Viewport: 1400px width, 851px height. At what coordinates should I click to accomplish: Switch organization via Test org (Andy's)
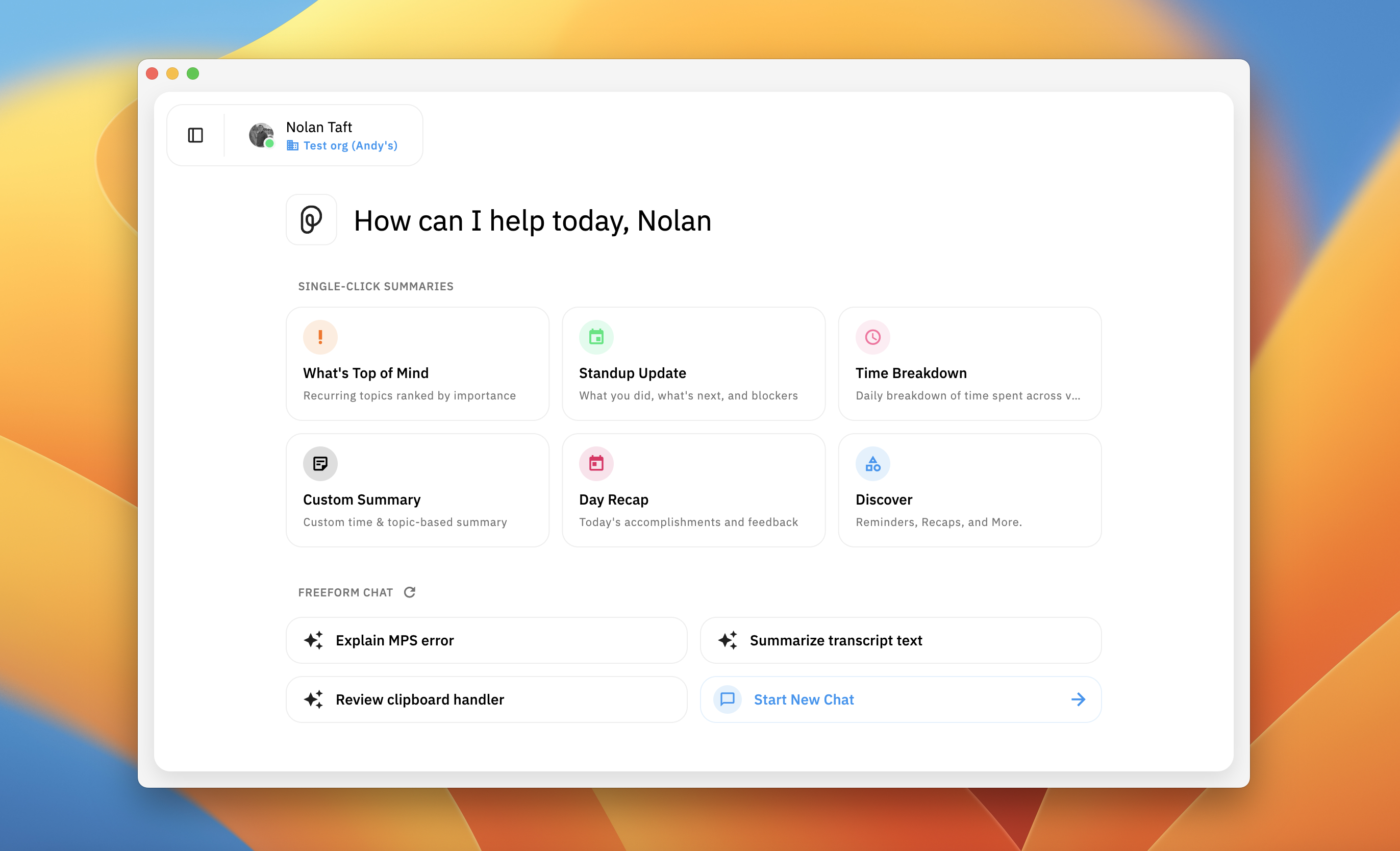point(350,145)
